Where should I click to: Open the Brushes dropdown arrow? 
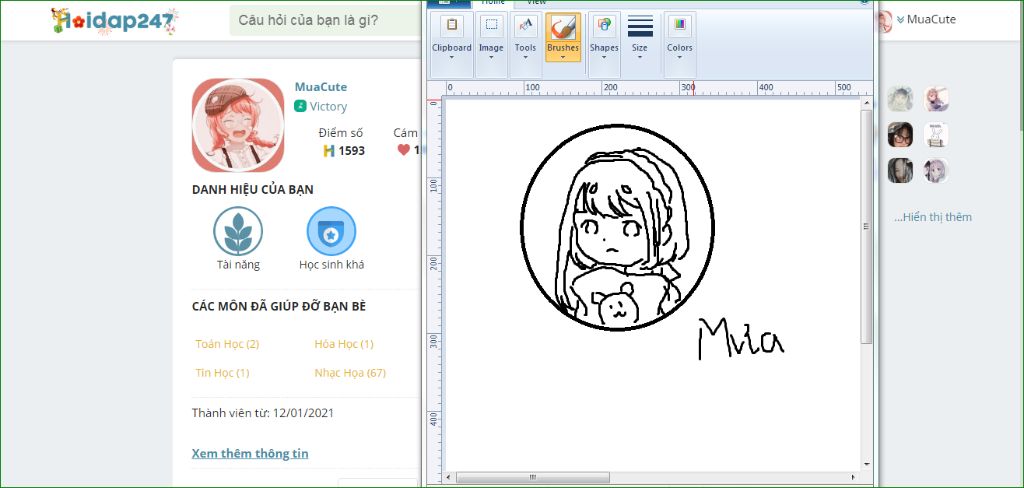(563, 57)
